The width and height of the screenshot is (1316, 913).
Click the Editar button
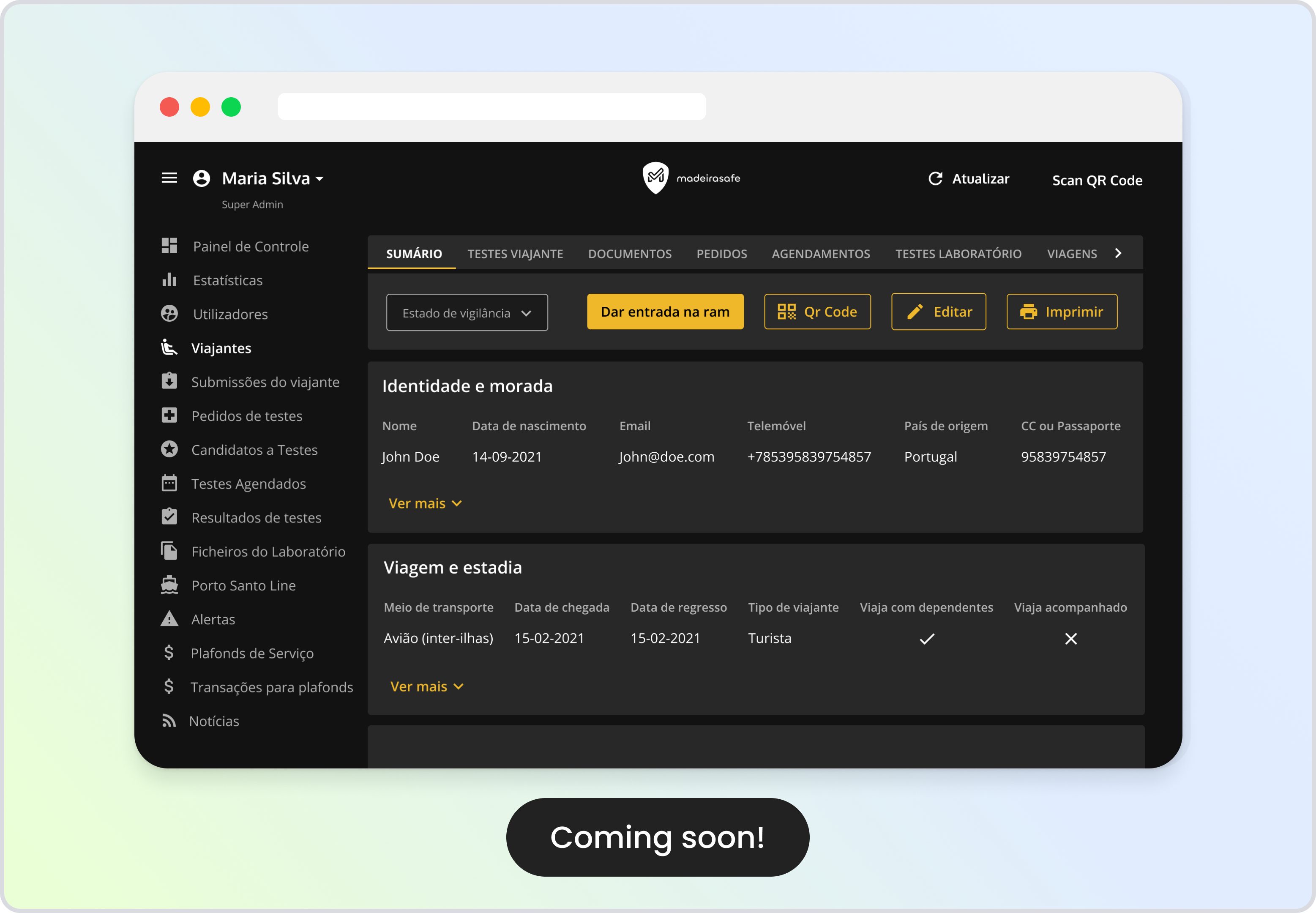(939, 312)
